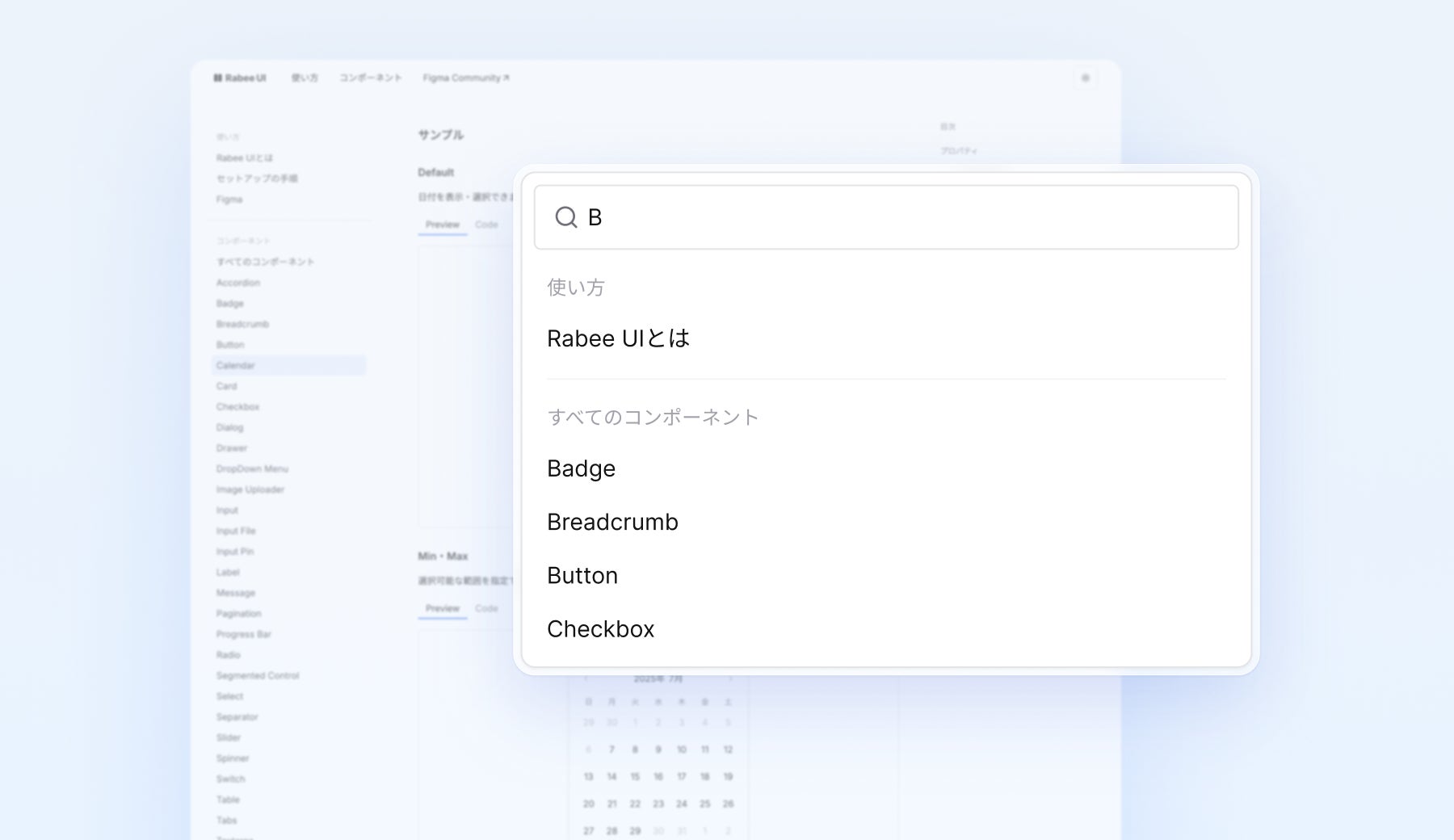The width and height of the screenshot is (1454, 840).
Task: Switch to Preview tab under Min・Max section
Action: point(443,608)
